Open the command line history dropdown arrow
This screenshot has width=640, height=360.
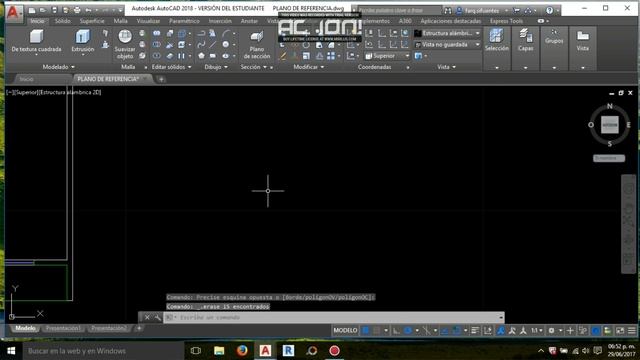point(501,317)
